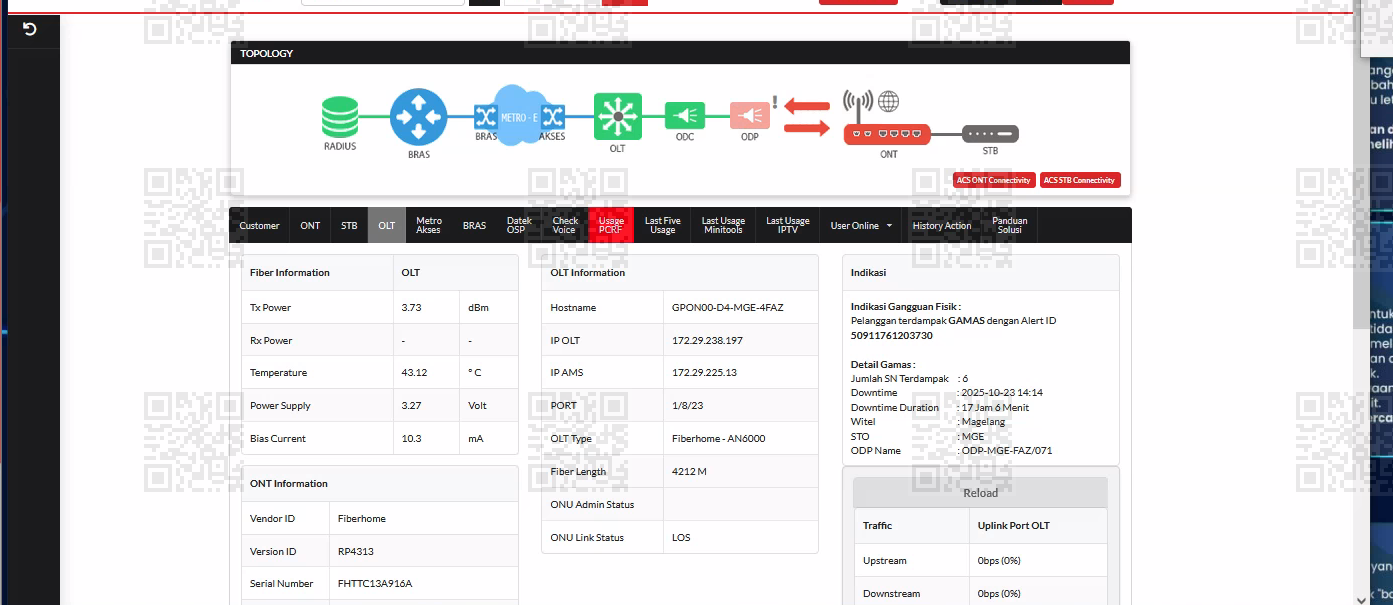Click ACS STB Connectivity button
1393x605 pixels.
click(x=1080, y=180)
